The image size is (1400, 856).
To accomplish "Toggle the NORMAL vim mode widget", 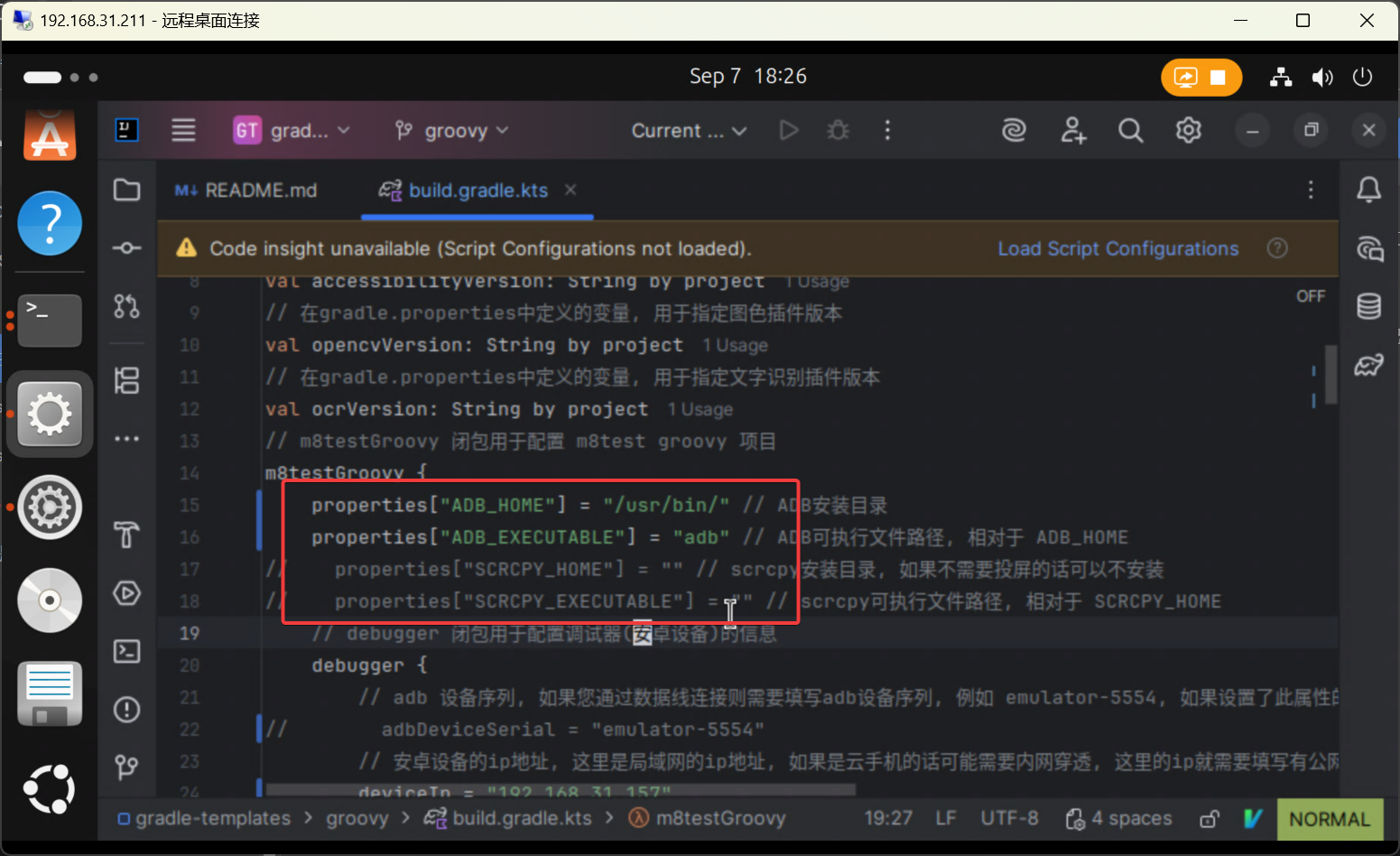I will click(x=1329, y=819).
